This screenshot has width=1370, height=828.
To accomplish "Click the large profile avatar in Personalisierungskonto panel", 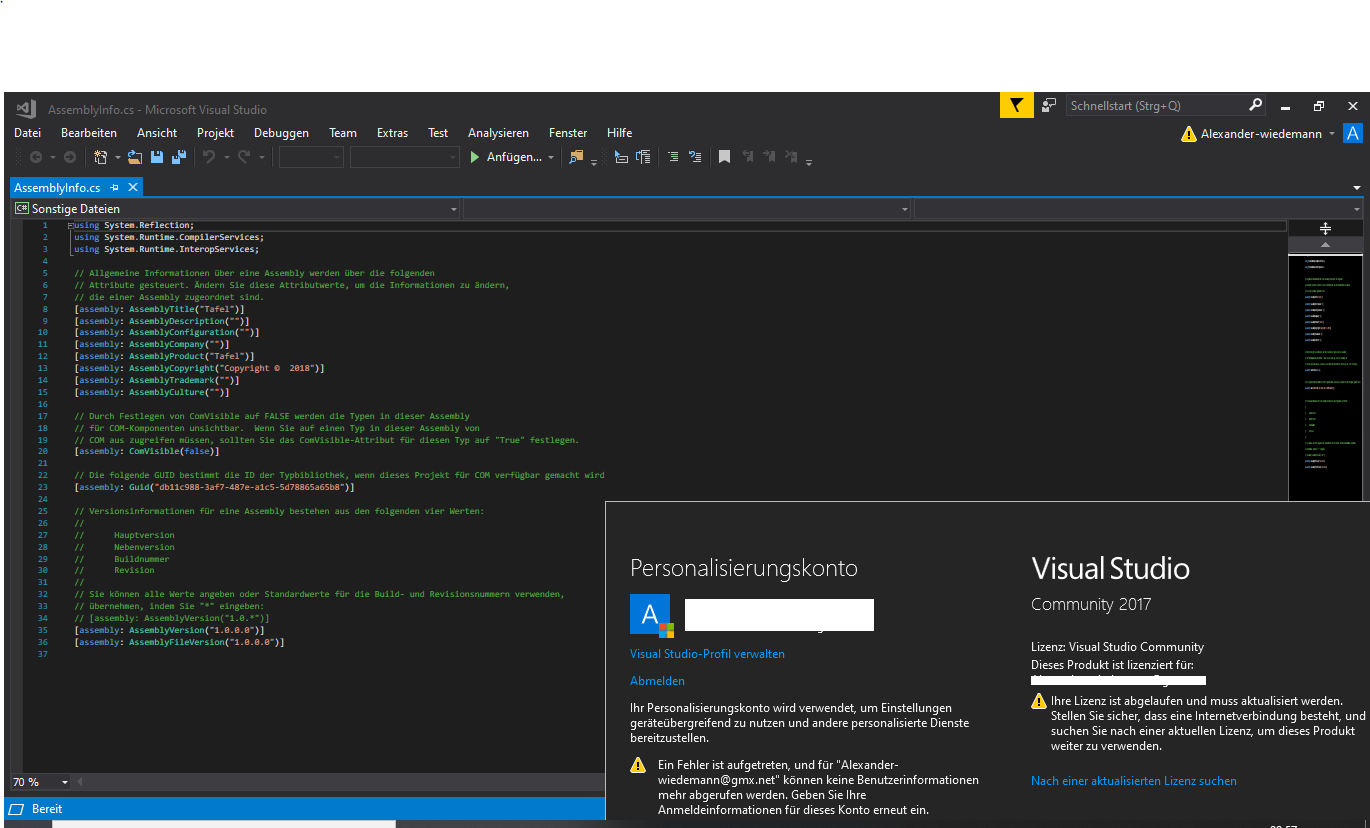I will pyautogui.click(x=654, y=615).
